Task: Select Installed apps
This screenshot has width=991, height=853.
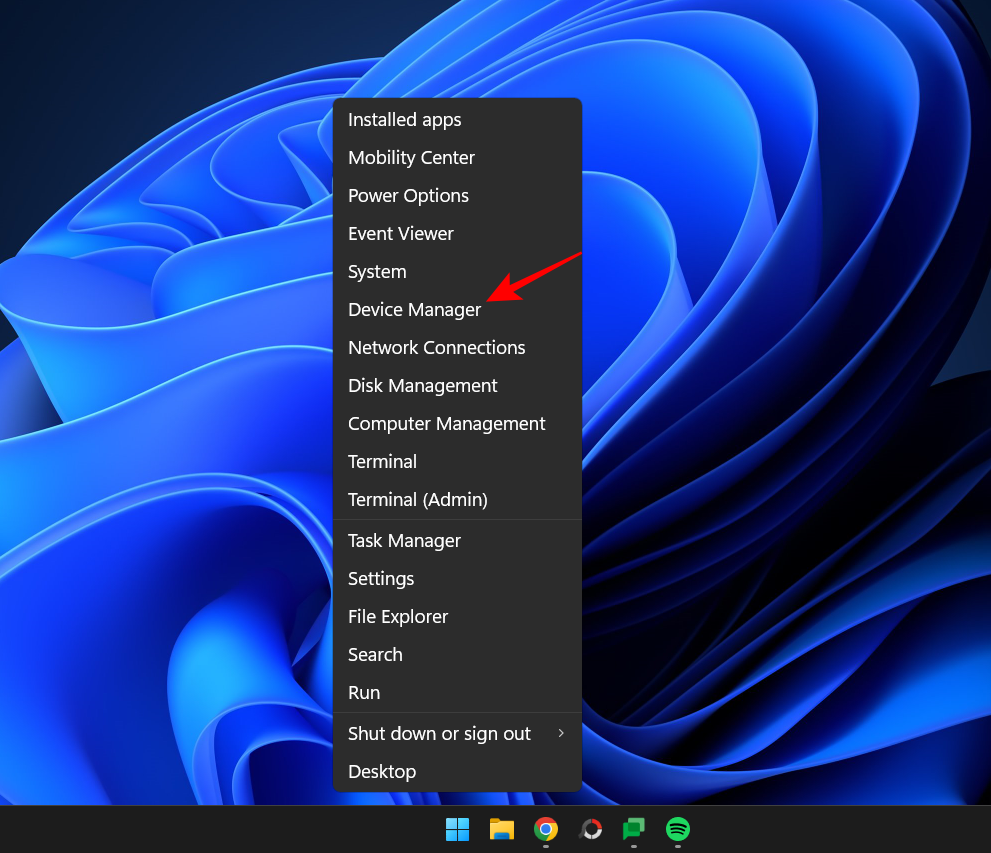Action: coord(404,119)
